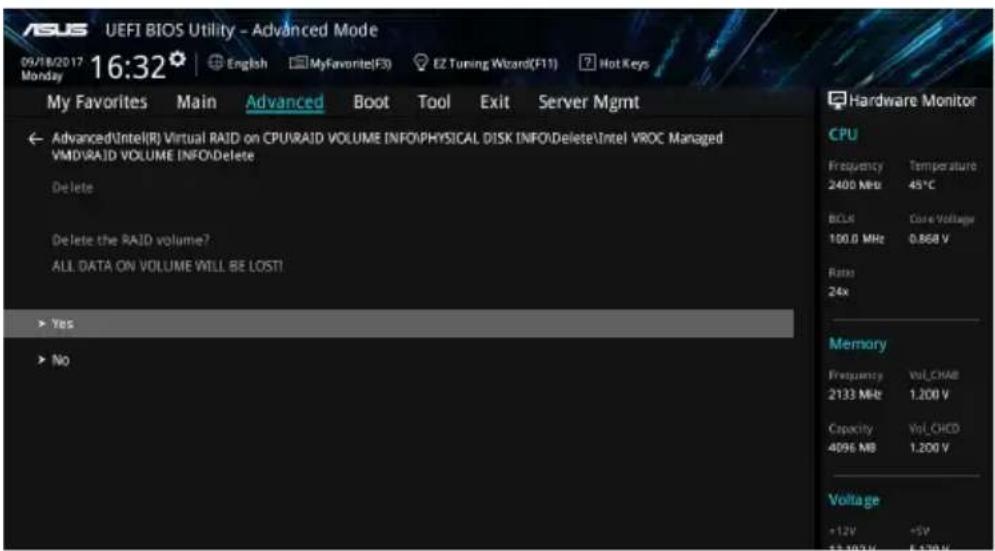Open MyFavorite(F3) shortcut

coord(340,63)
